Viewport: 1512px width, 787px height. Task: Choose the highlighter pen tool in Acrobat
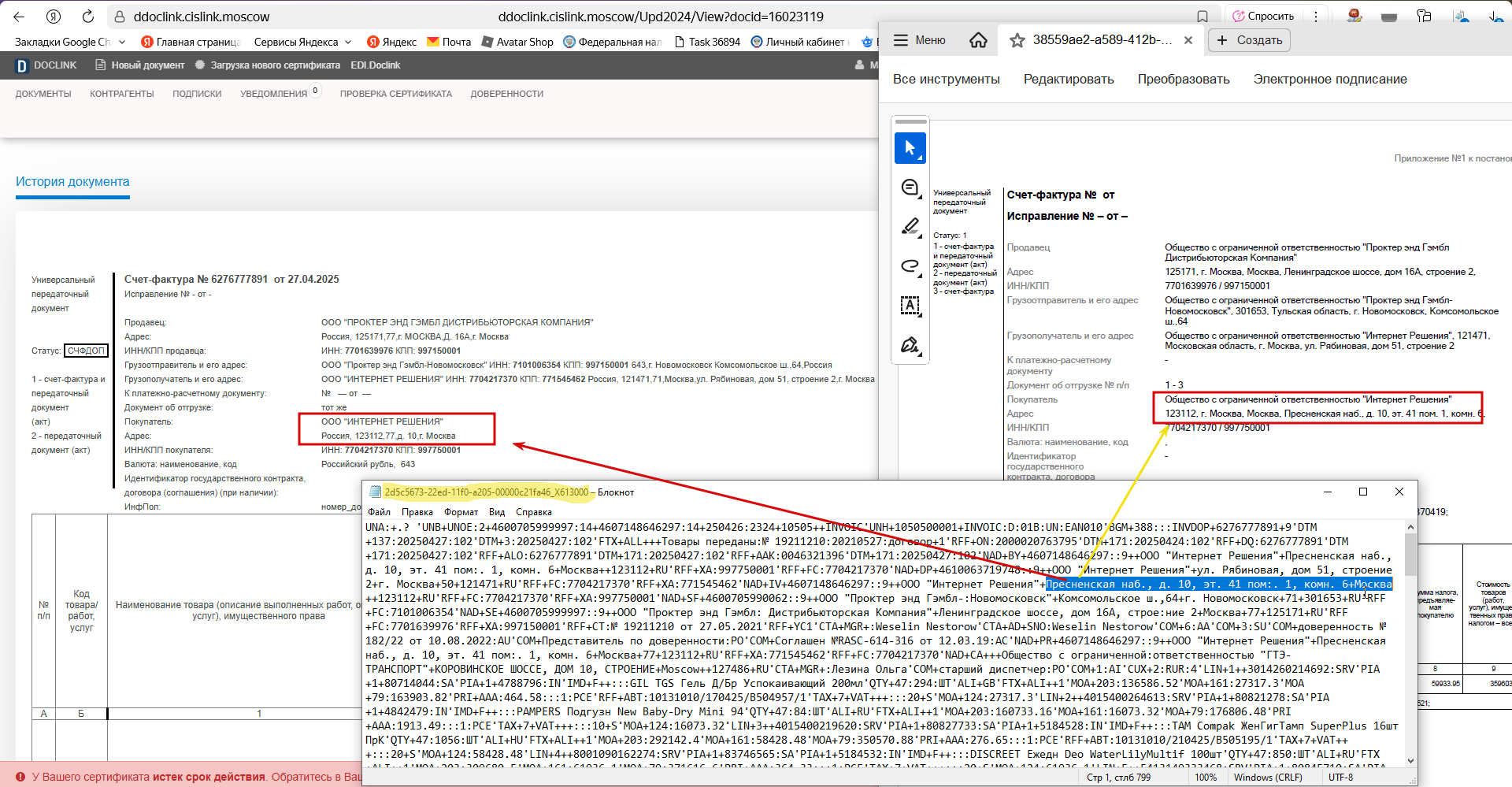click(x=910, y=227)
